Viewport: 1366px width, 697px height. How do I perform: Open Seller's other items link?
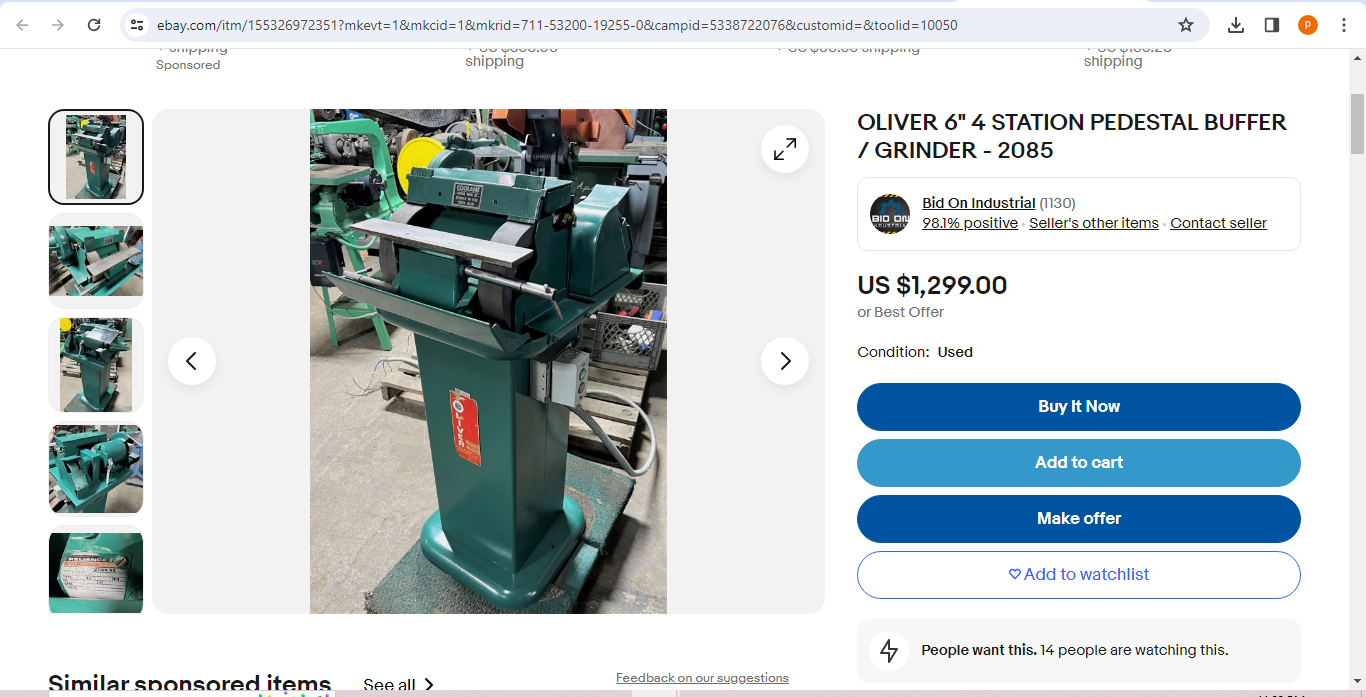[x=1094, y=223]
